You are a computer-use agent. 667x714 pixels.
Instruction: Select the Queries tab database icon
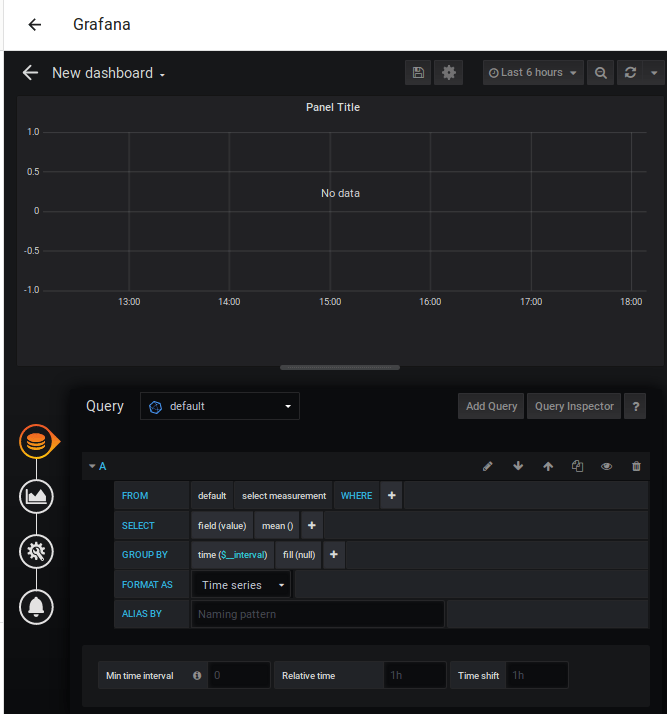[x=36, y=441]
